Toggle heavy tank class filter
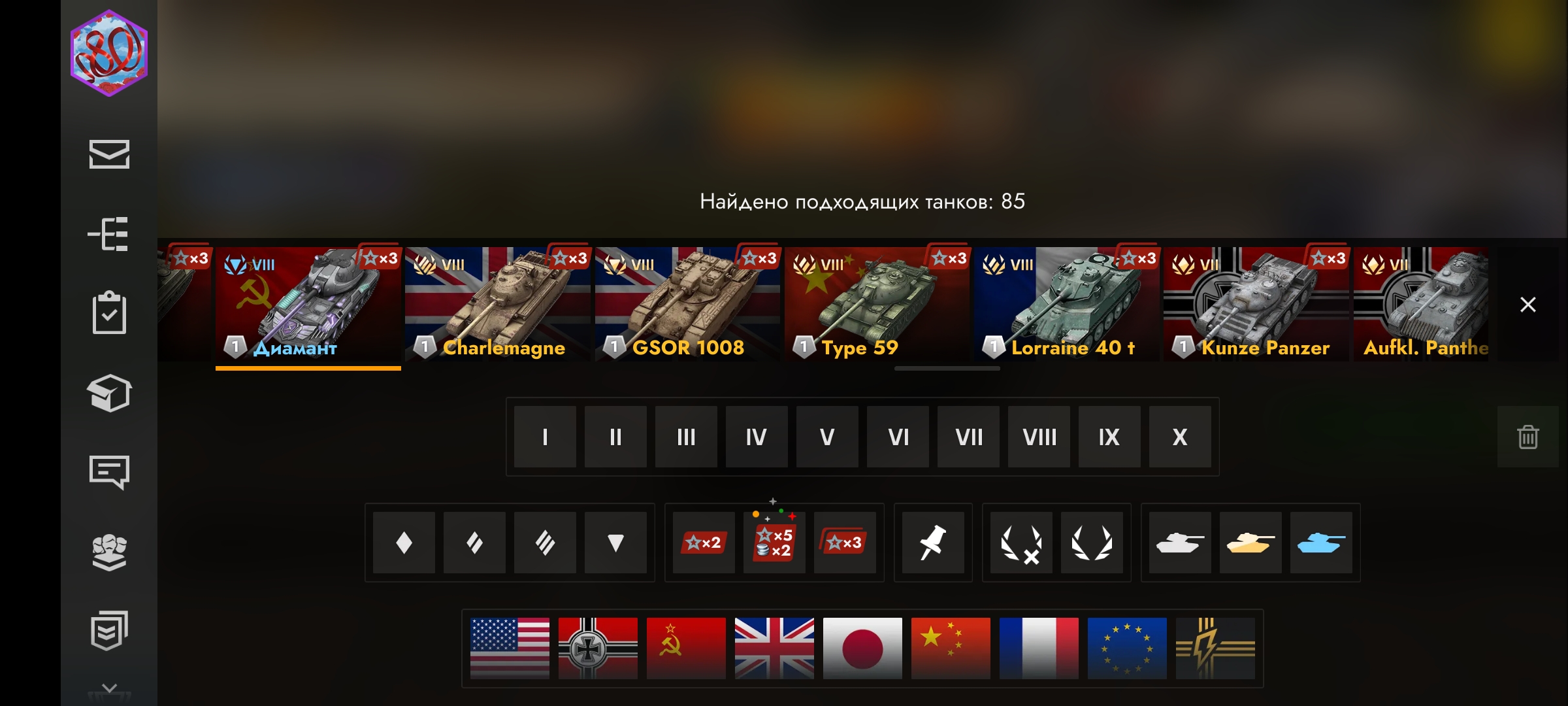Screen dimensions: 1568x706 545,543
